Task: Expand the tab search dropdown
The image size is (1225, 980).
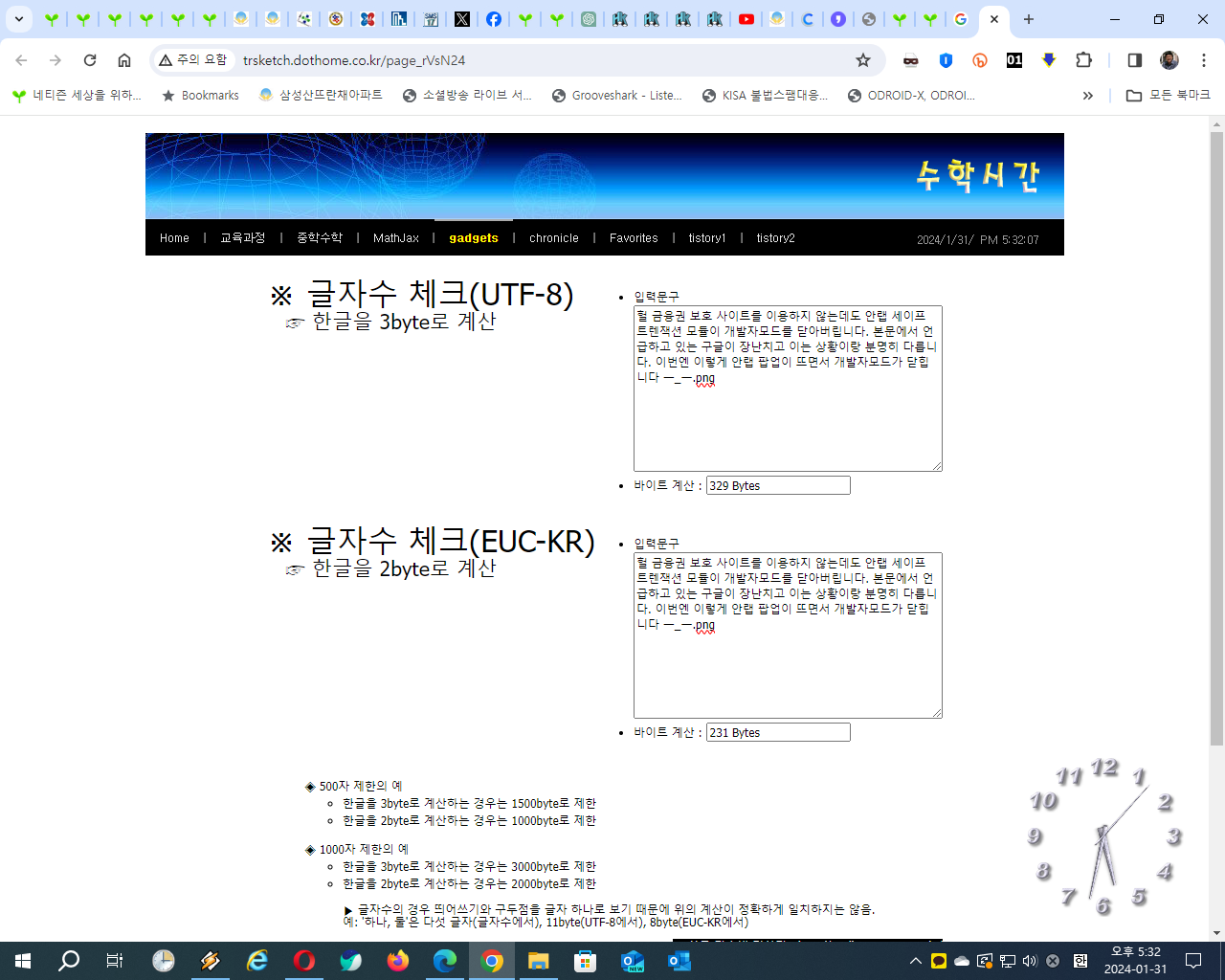Action: [19, 19]
